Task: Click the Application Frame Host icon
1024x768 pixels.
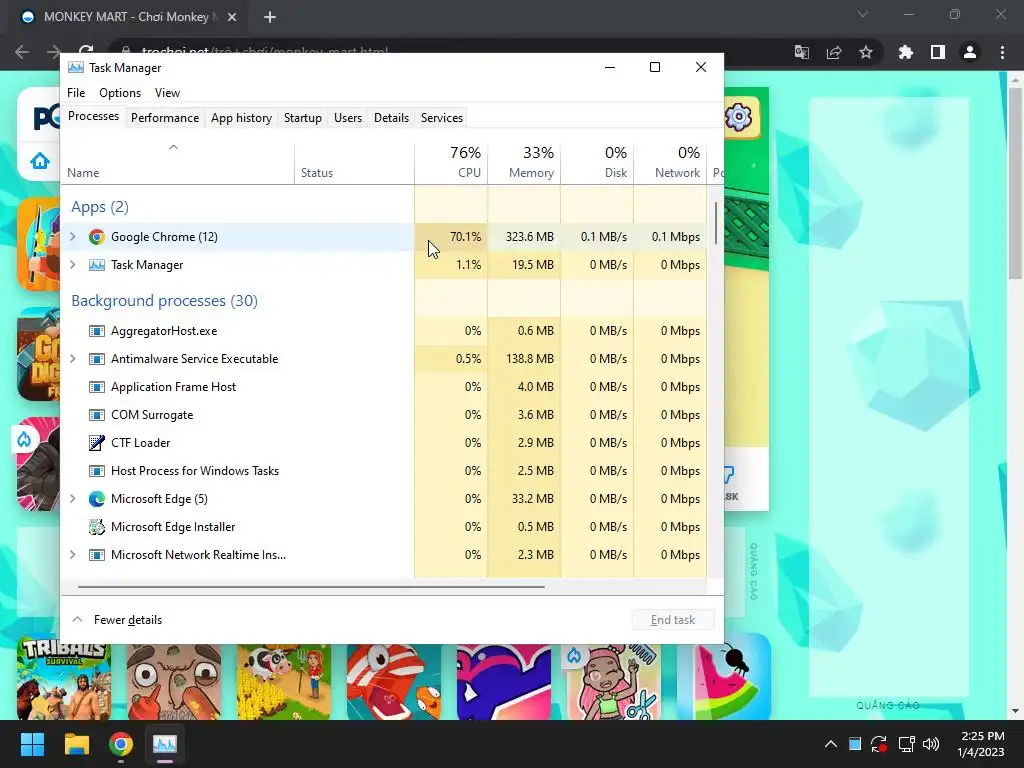Action: coord(97,387)
